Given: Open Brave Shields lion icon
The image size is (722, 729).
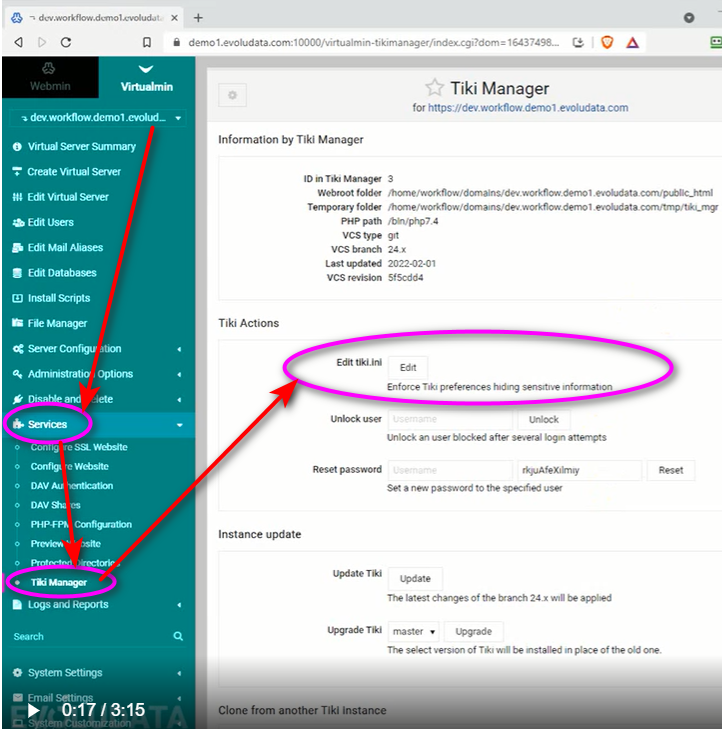Looking at the screenshot, I should (607, 42).
